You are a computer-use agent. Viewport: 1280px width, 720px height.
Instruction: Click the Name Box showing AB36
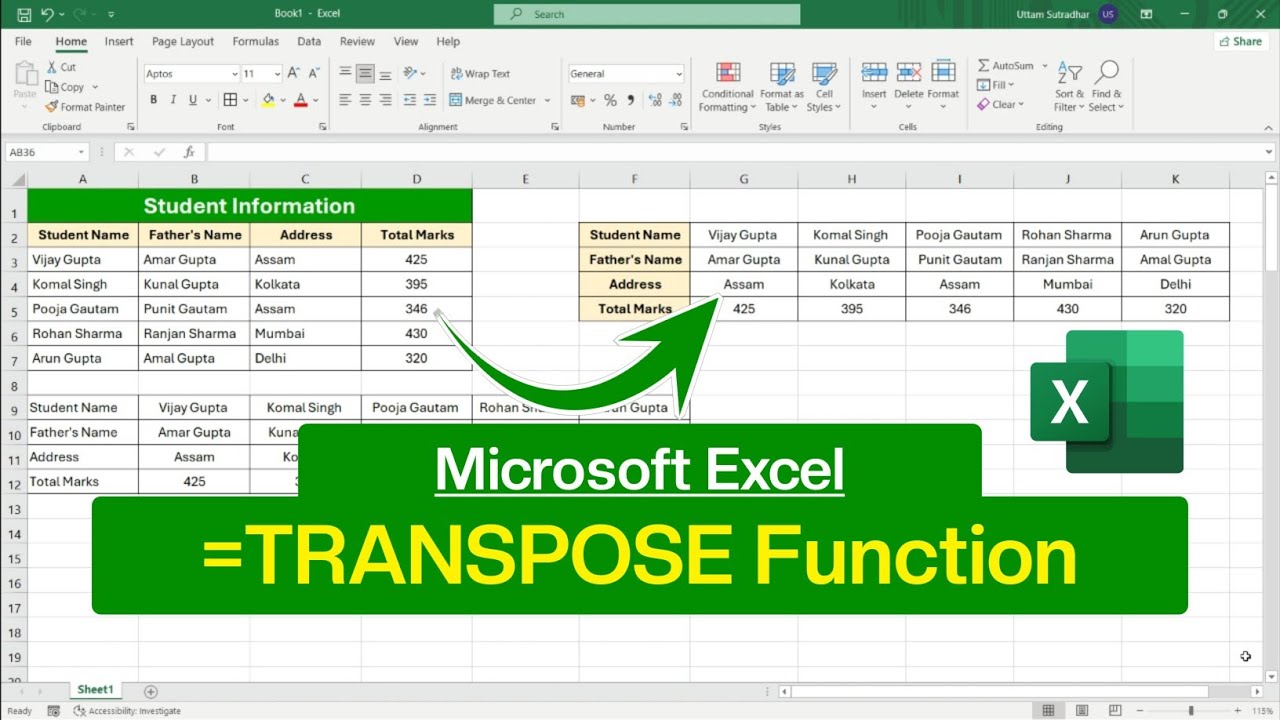[48, 152]
